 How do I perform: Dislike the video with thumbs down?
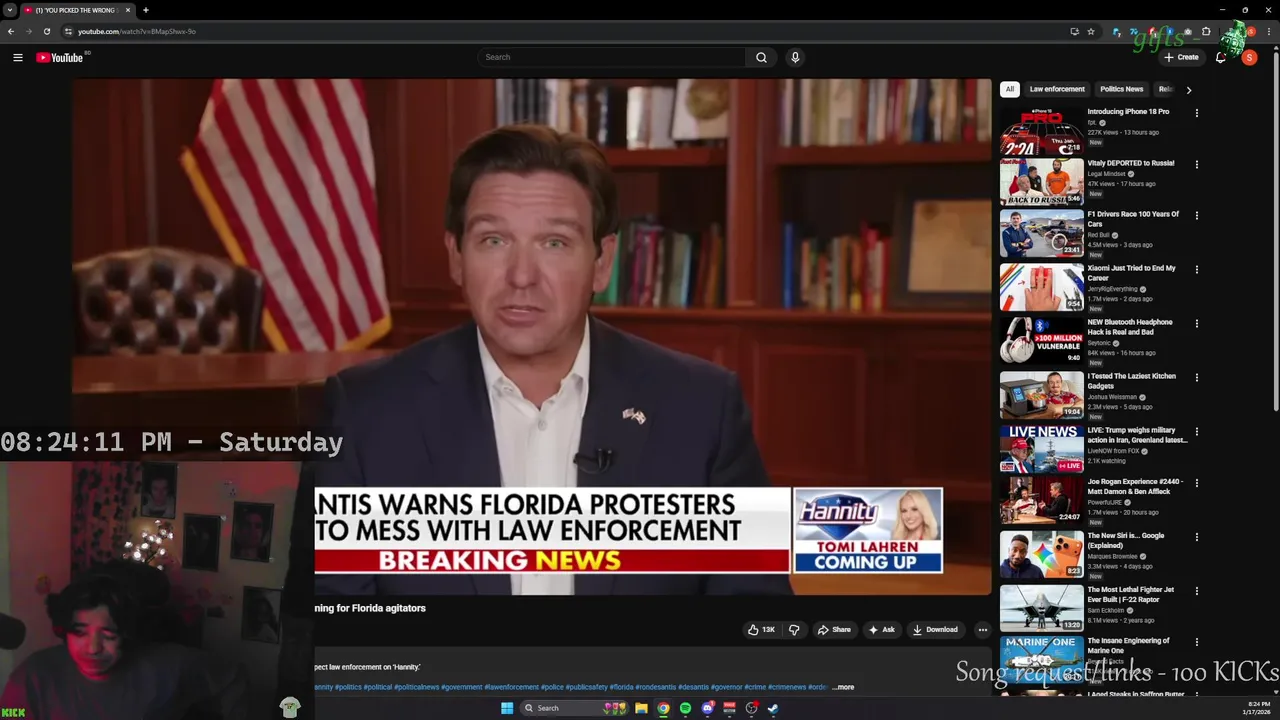[x=794, y=630]
